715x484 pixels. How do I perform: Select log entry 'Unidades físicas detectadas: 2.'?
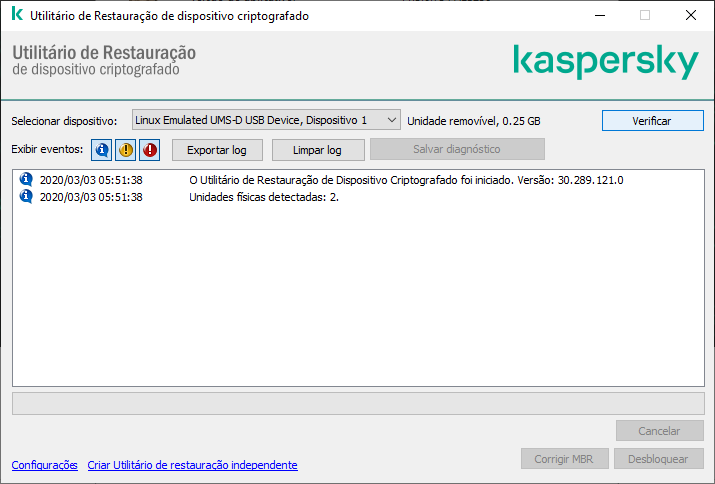[x=358, y=197]
